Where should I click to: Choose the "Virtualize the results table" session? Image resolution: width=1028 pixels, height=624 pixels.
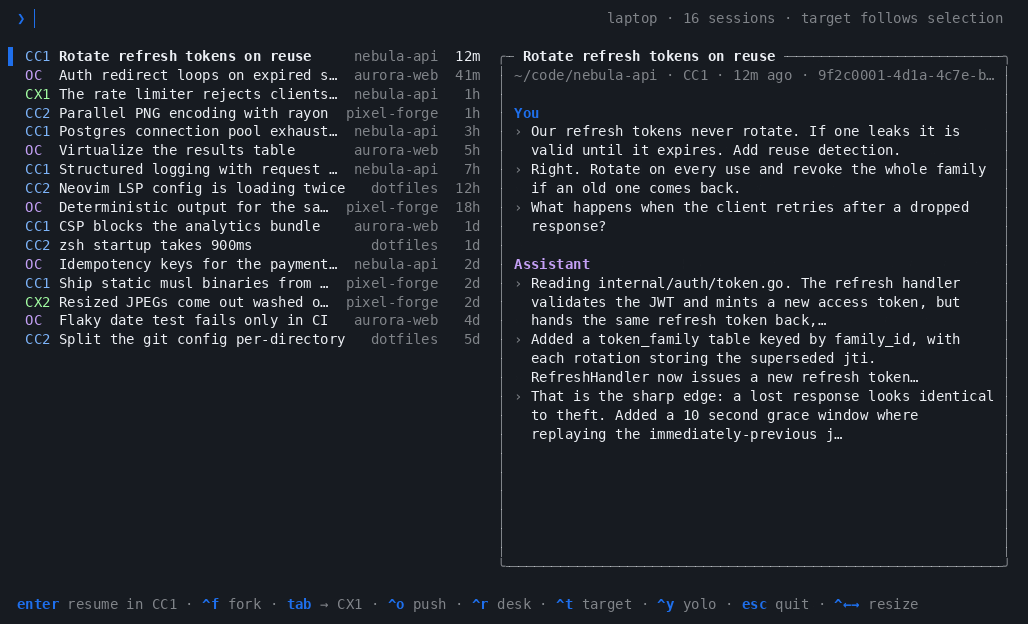(252, 151)
